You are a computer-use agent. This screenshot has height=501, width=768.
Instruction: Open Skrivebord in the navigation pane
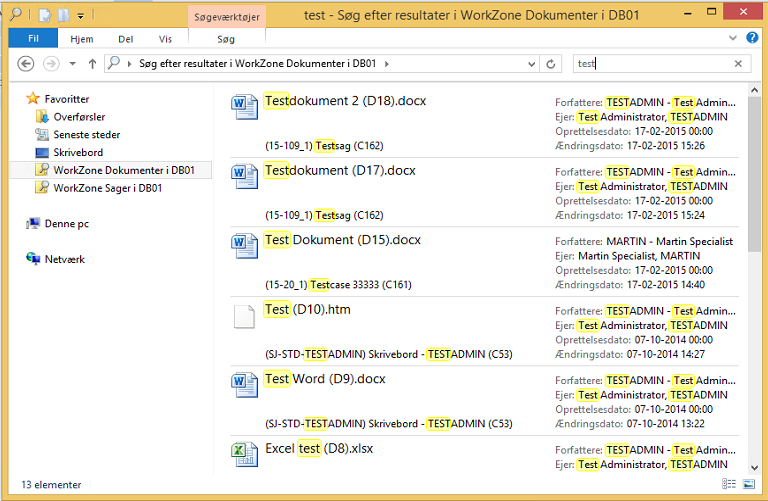(x=78, y=152)
